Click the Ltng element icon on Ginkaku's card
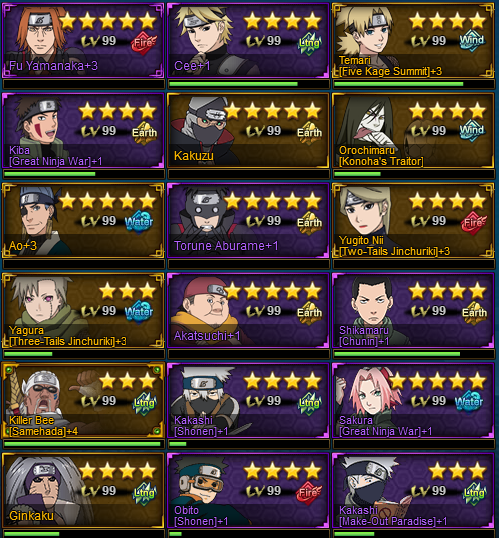 tap(144, 493)
